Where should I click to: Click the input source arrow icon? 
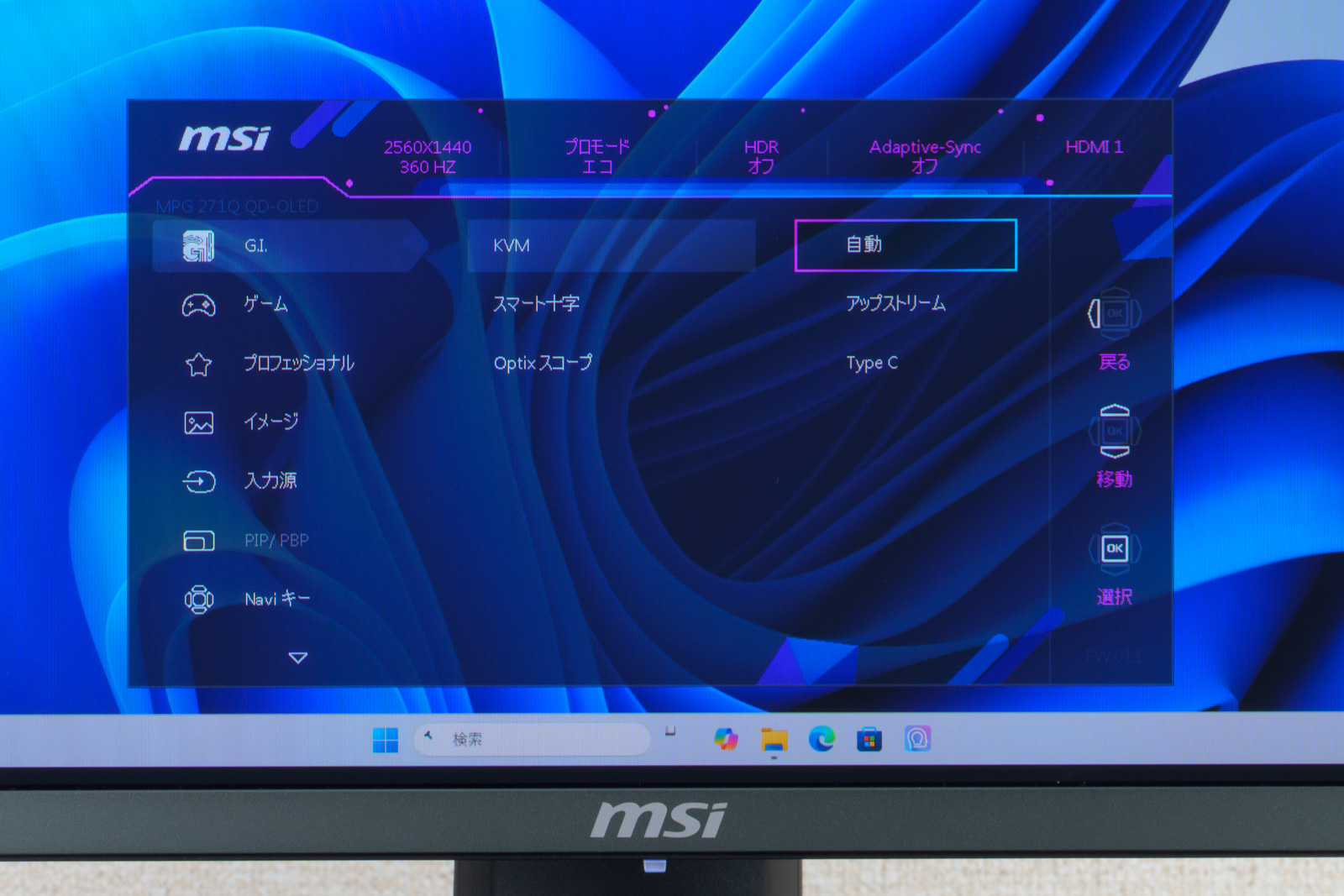199,481
